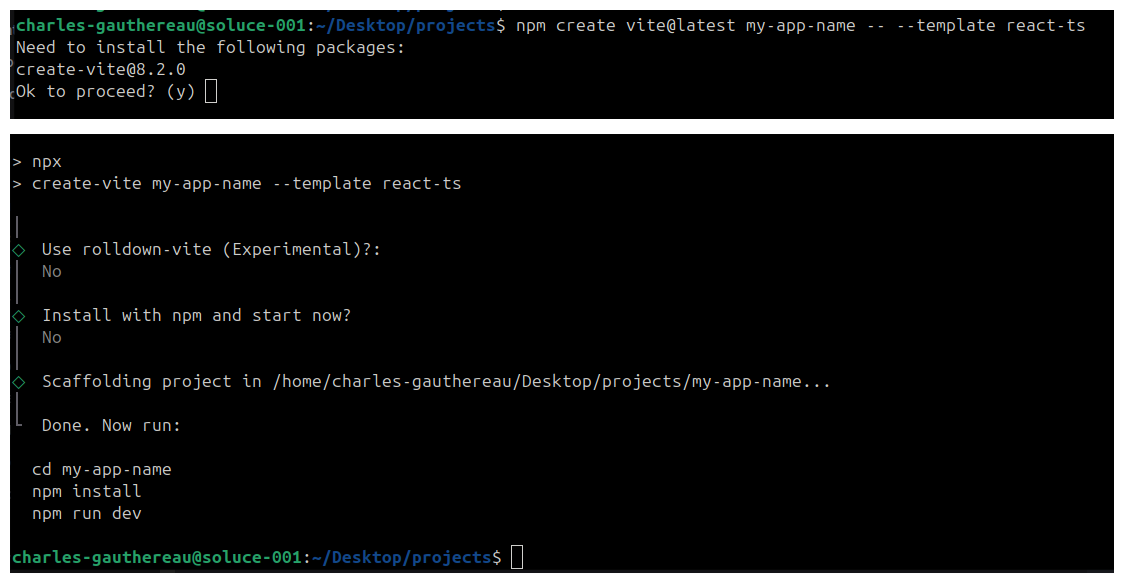Viewport: 1124px width, 583px height.
Task: Click the '>' before create-vite command line
Action: [17, 183]
